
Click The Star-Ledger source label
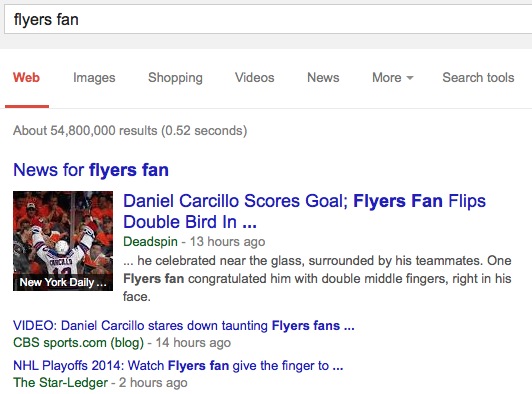click(x=60, y=382)
